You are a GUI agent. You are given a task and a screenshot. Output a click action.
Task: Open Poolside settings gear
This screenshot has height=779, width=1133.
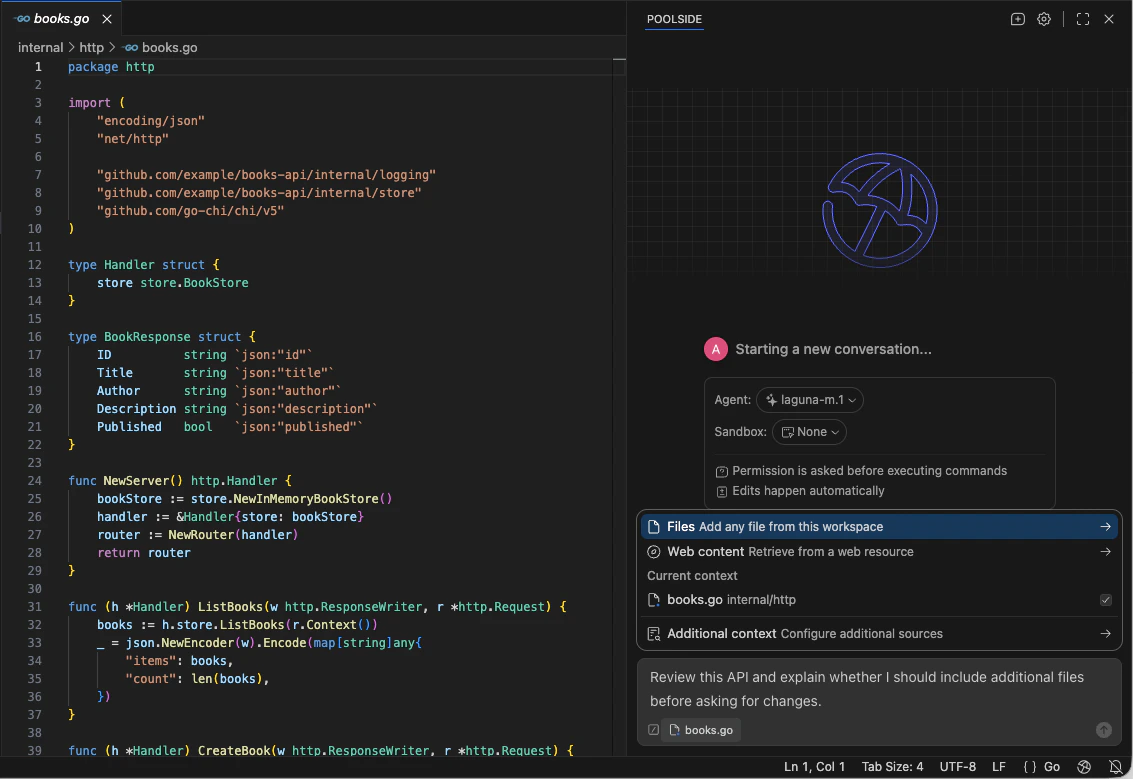1043,20
